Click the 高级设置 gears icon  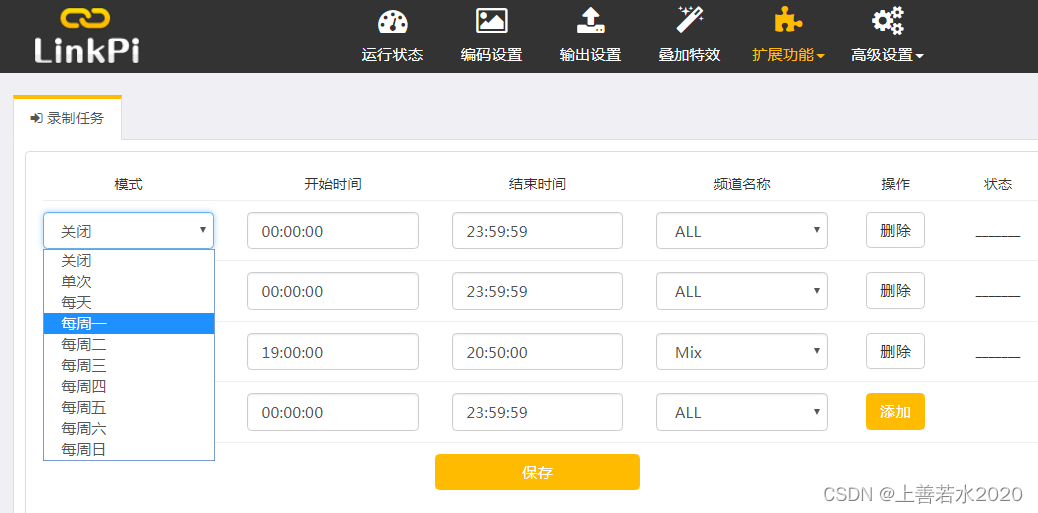point(887,21)
